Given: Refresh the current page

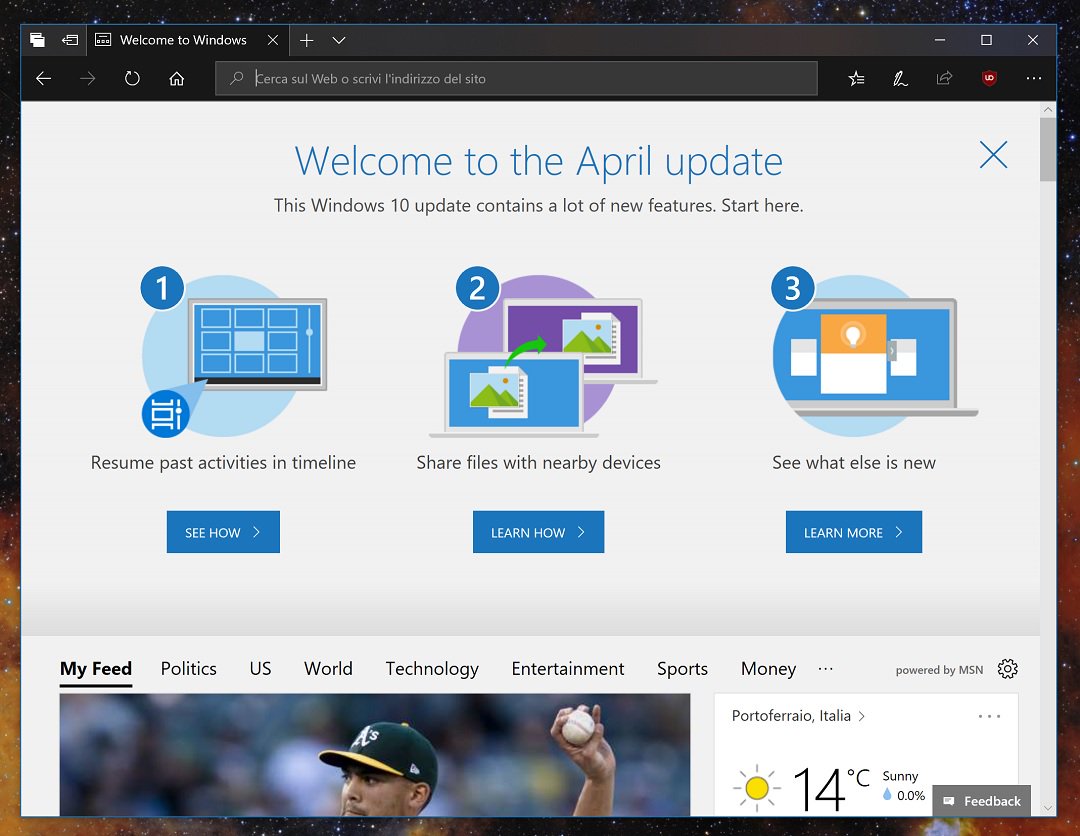Looking at the screenshot, I should click(132, 78).
